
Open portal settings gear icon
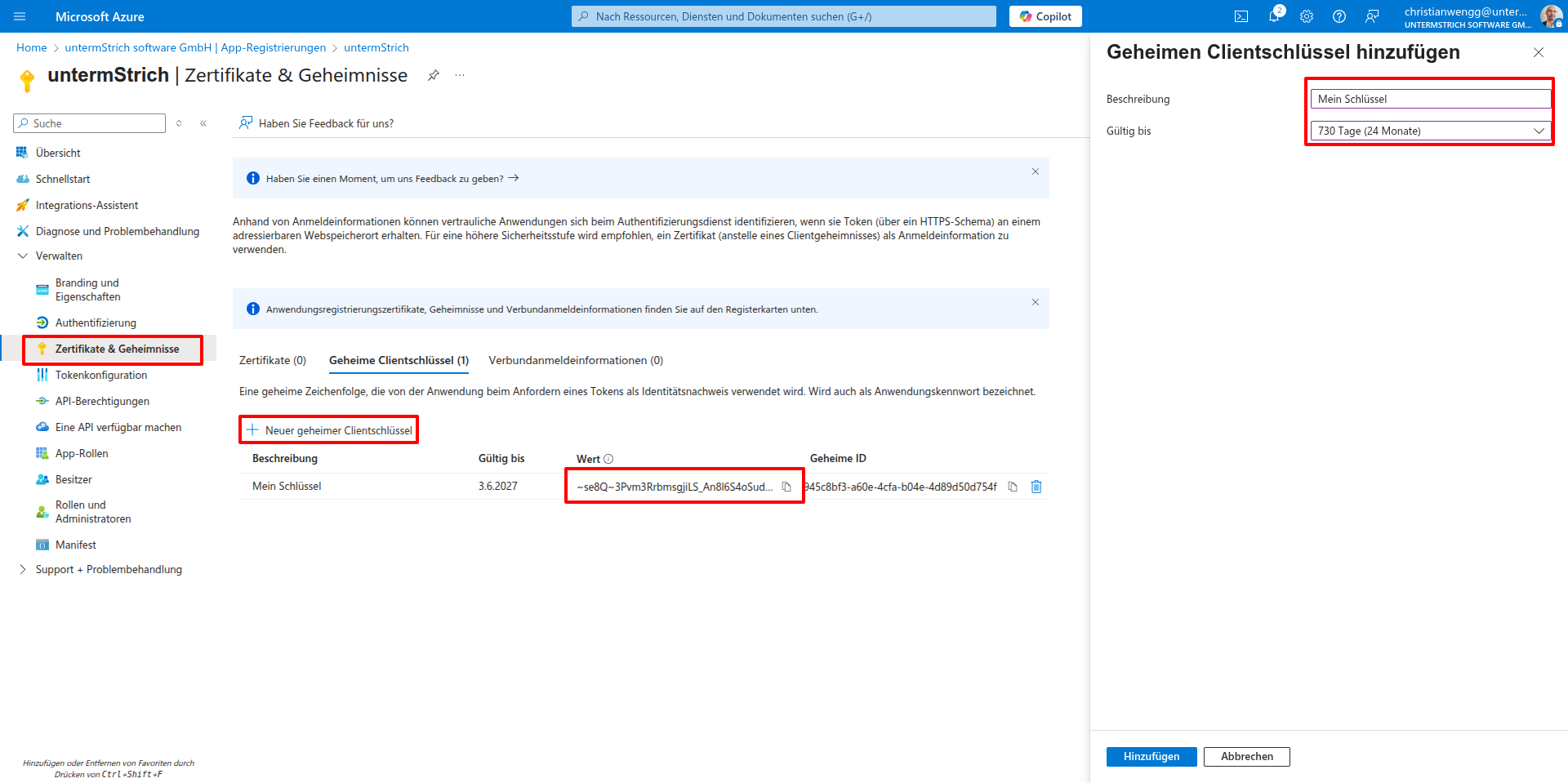[x=1307, y=16]
